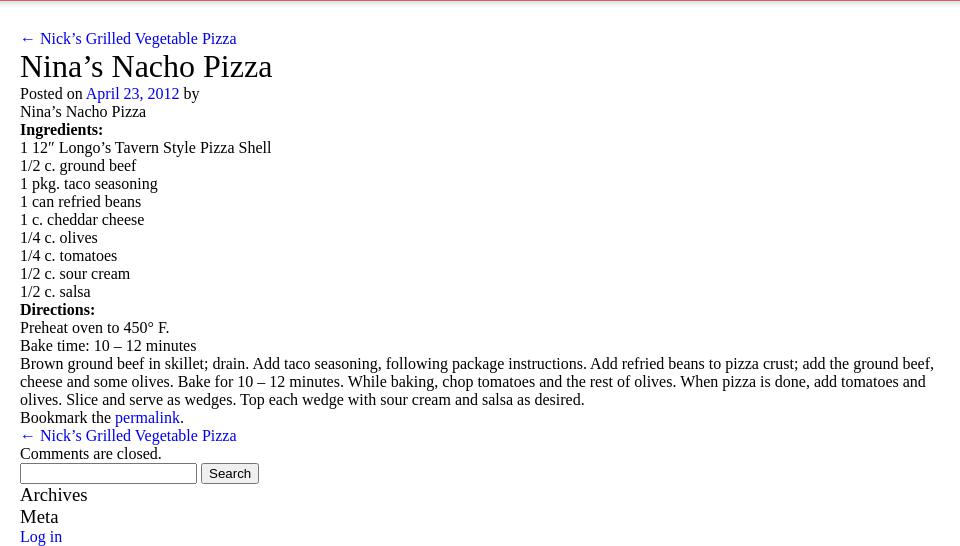960x546 pixels.
Task: Click the Longo's Tavern Style Pizza Shell line
Action: point(146,148)
